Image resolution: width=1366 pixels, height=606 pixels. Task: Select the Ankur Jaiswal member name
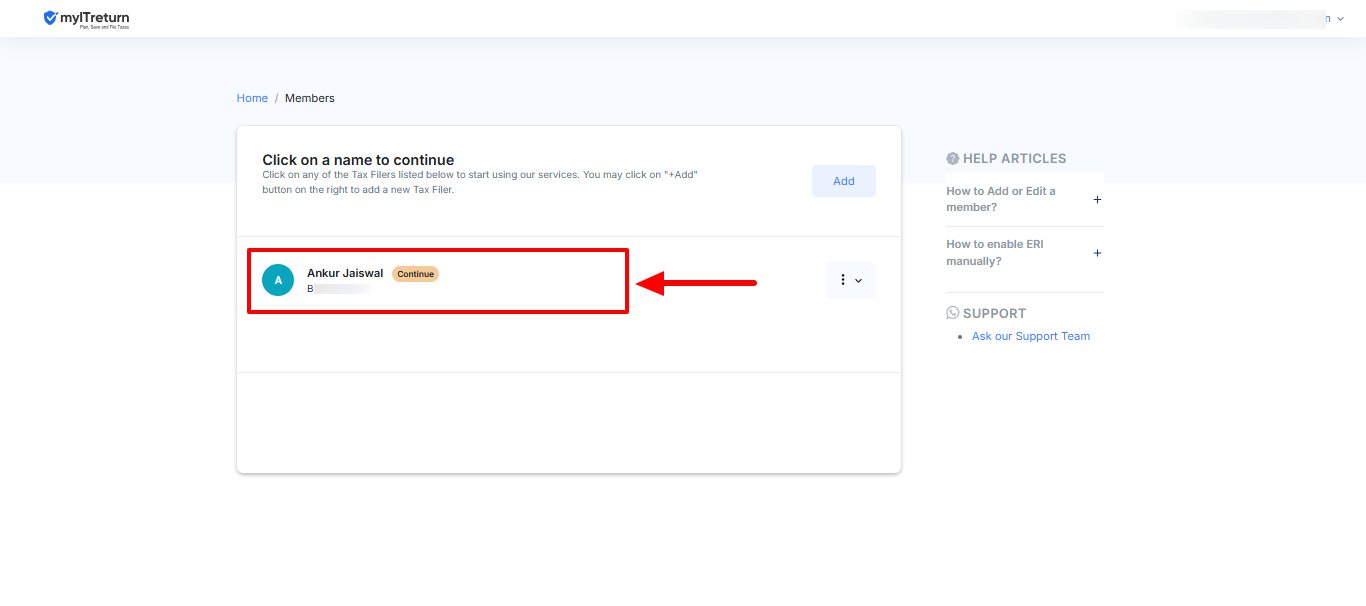(x=345, y=273)
